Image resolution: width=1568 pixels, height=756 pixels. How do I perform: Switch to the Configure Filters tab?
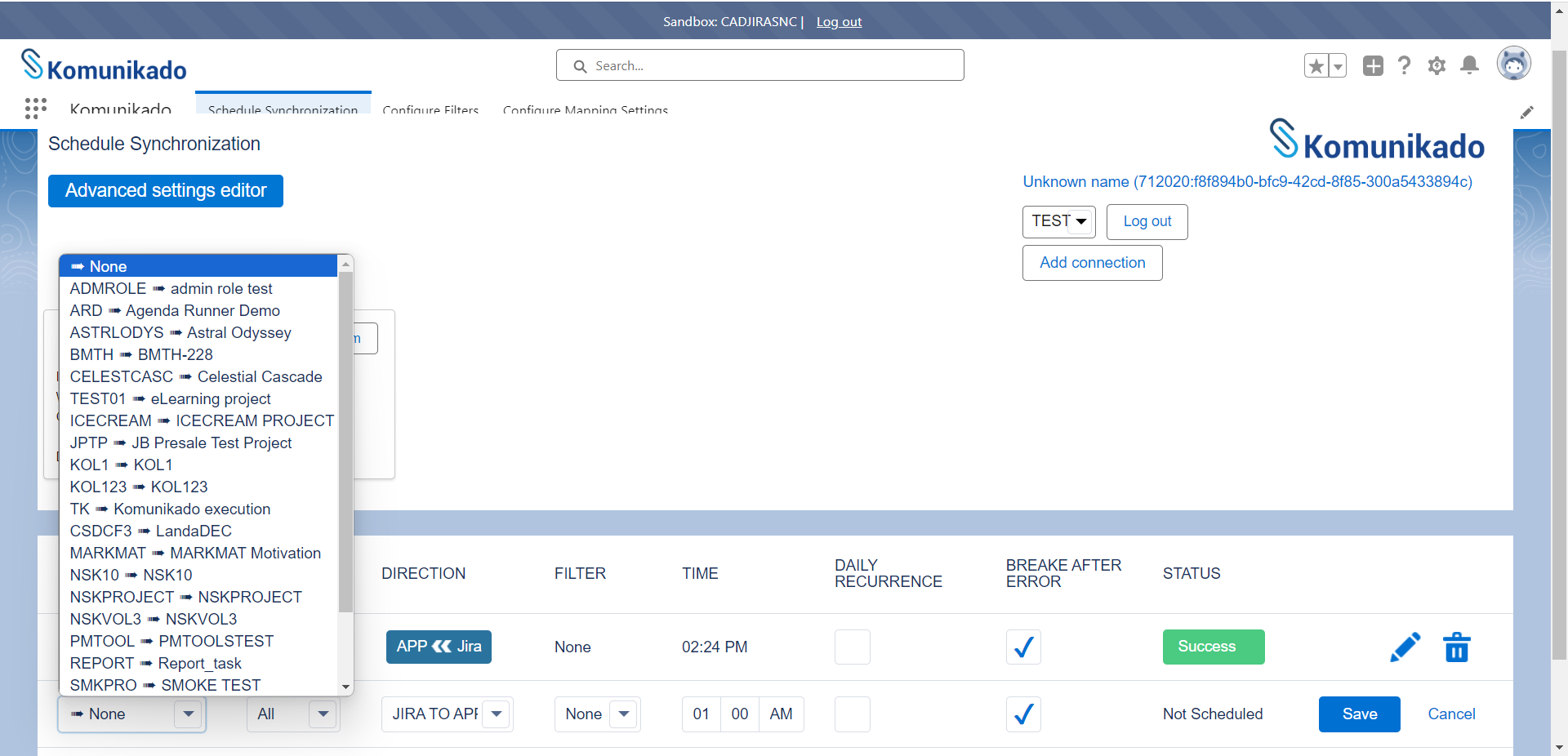[x=430, y=109]
